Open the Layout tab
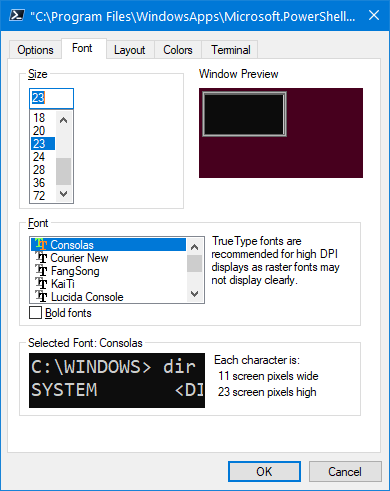This screenshot has width=390, height=491. (130, 50)
